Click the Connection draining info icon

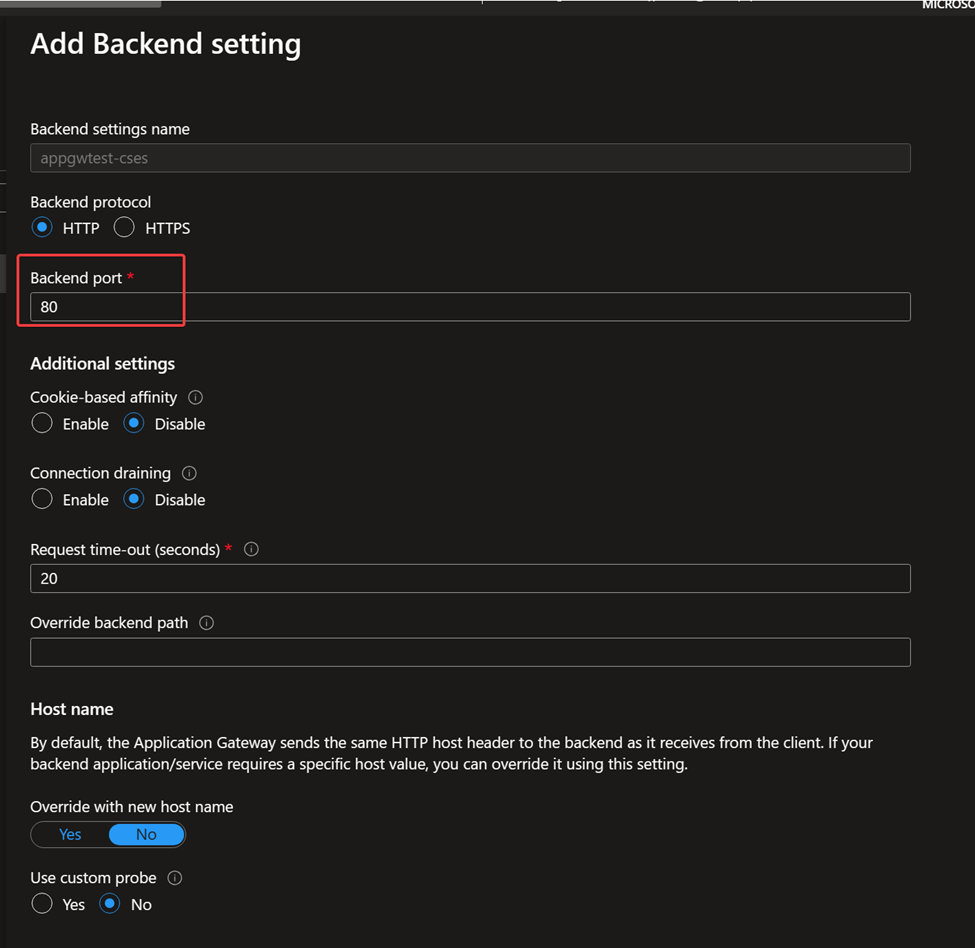189,474
